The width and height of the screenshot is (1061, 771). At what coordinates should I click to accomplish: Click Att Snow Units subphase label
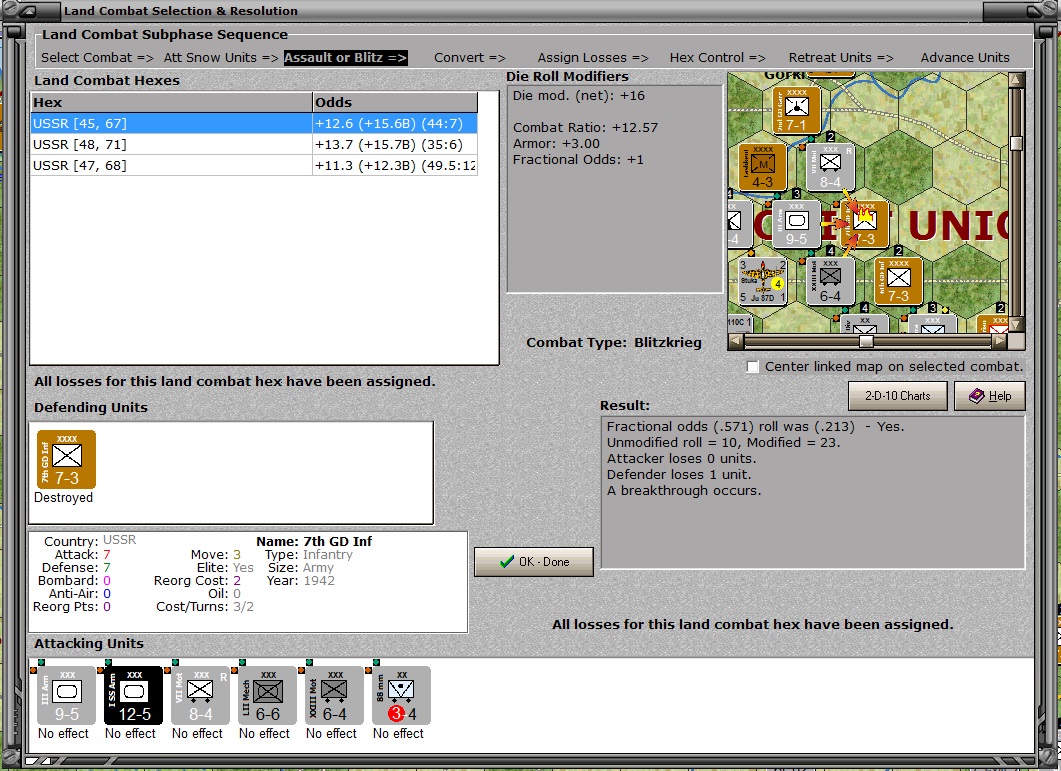coord(221,58)
